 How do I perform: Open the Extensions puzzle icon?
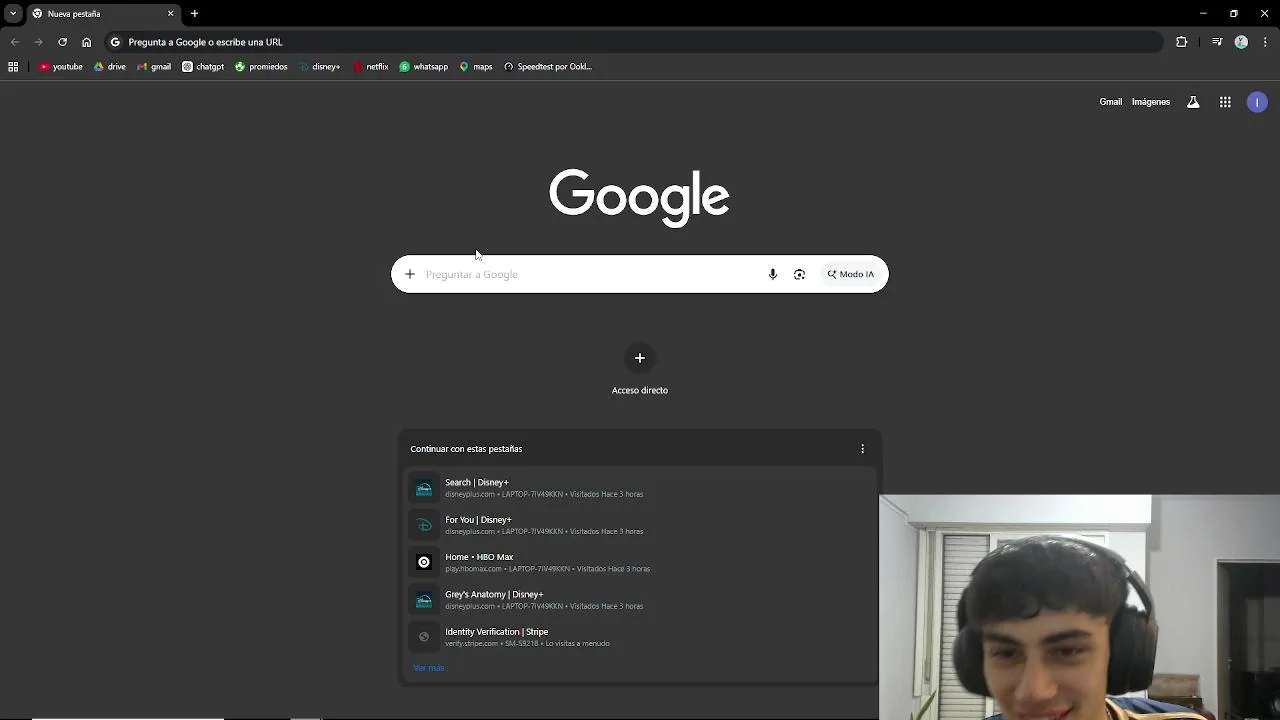pyautogui.click(x=1181, y=42)
